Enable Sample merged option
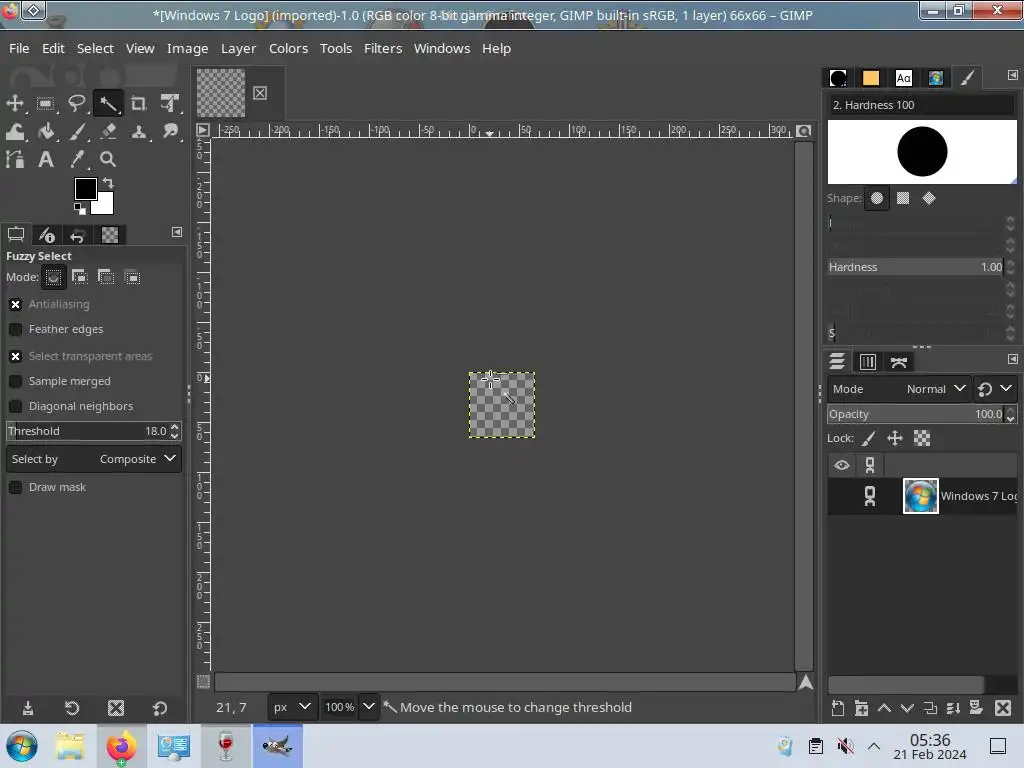1024x768 pixels. coord(16,381)
